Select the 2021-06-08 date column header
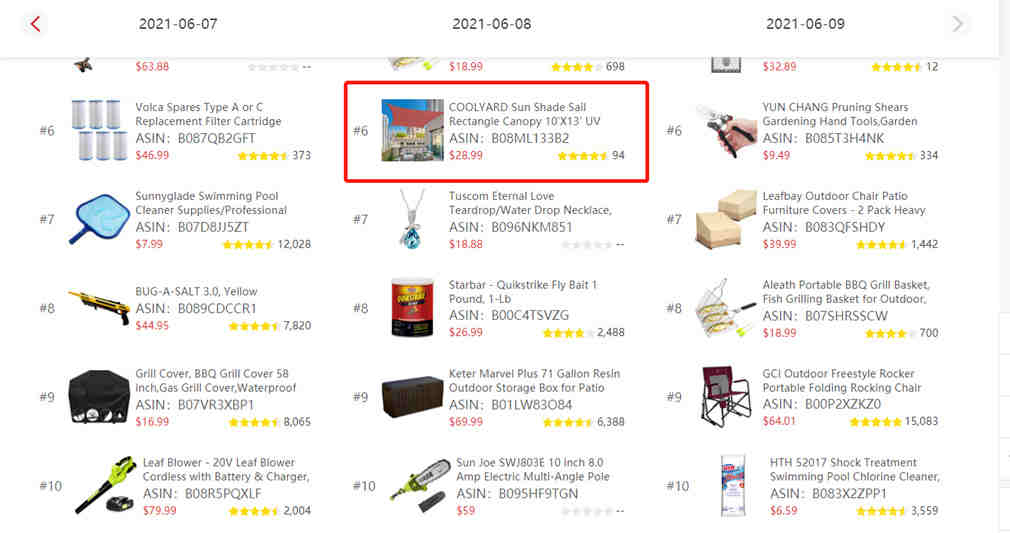 [x=491, y=24]
